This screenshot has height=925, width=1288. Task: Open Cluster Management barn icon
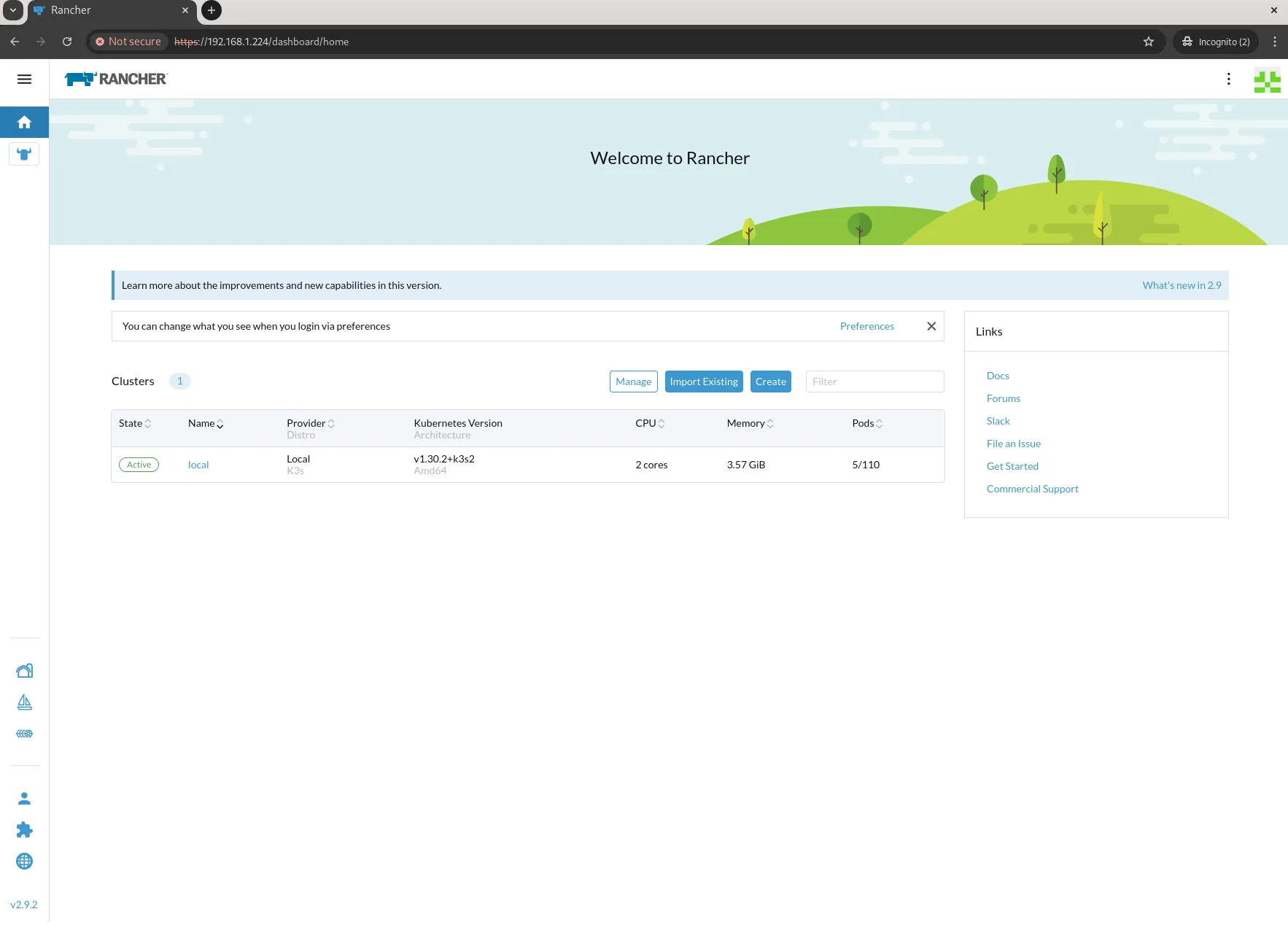click(x=24, y=670)
